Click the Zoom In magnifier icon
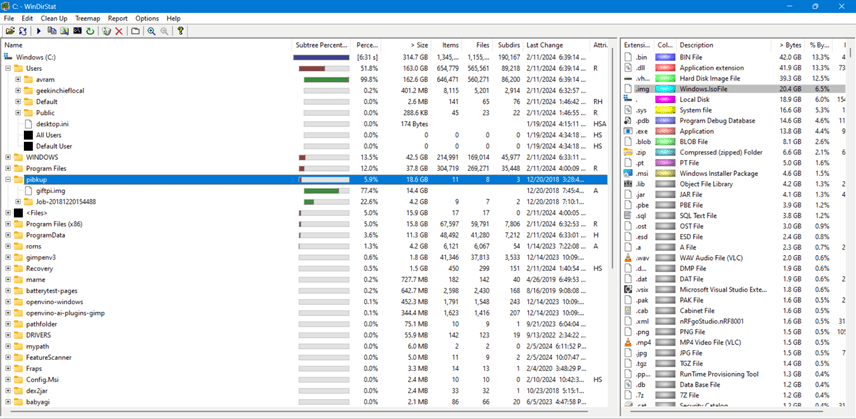The height and width of the screenshot is (419, 856). pos(151,31)
